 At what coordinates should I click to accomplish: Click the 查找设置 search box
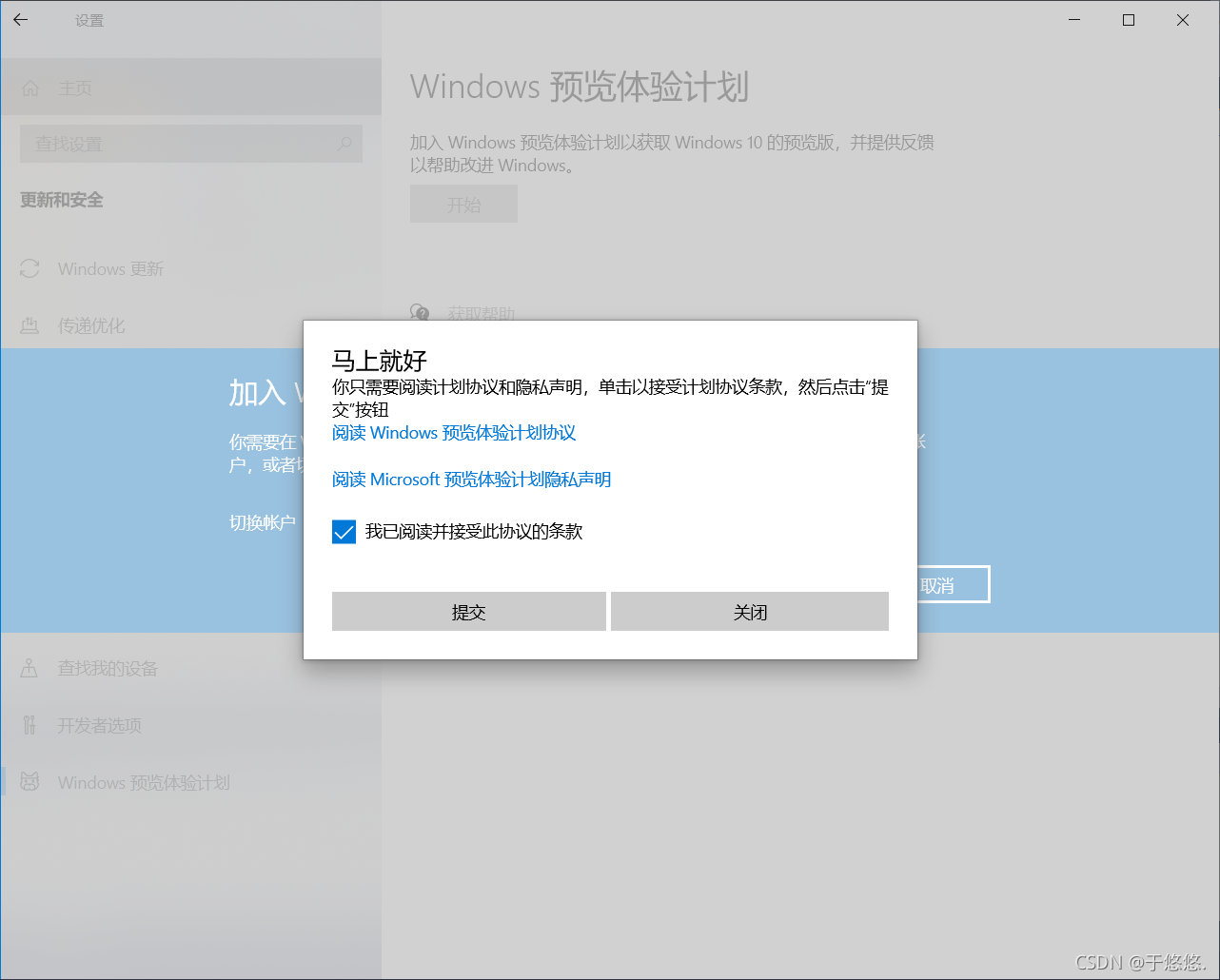[191, 144]
